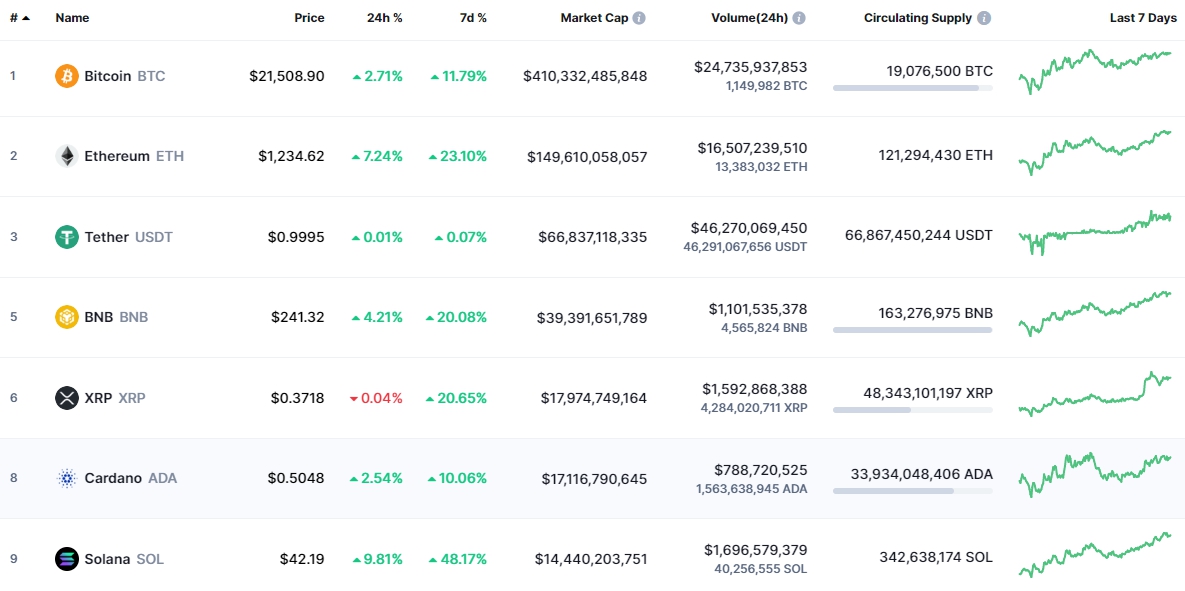Click the XRP coin logo
This screenshot has width=1185, height=591.
coord(67,398)
